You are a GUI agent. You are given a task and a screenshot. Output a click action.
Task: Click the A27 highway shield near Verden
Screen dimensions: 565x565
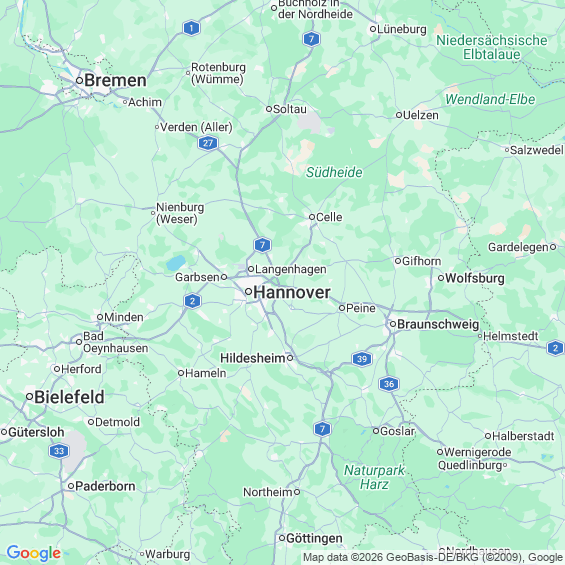(208, 143)
